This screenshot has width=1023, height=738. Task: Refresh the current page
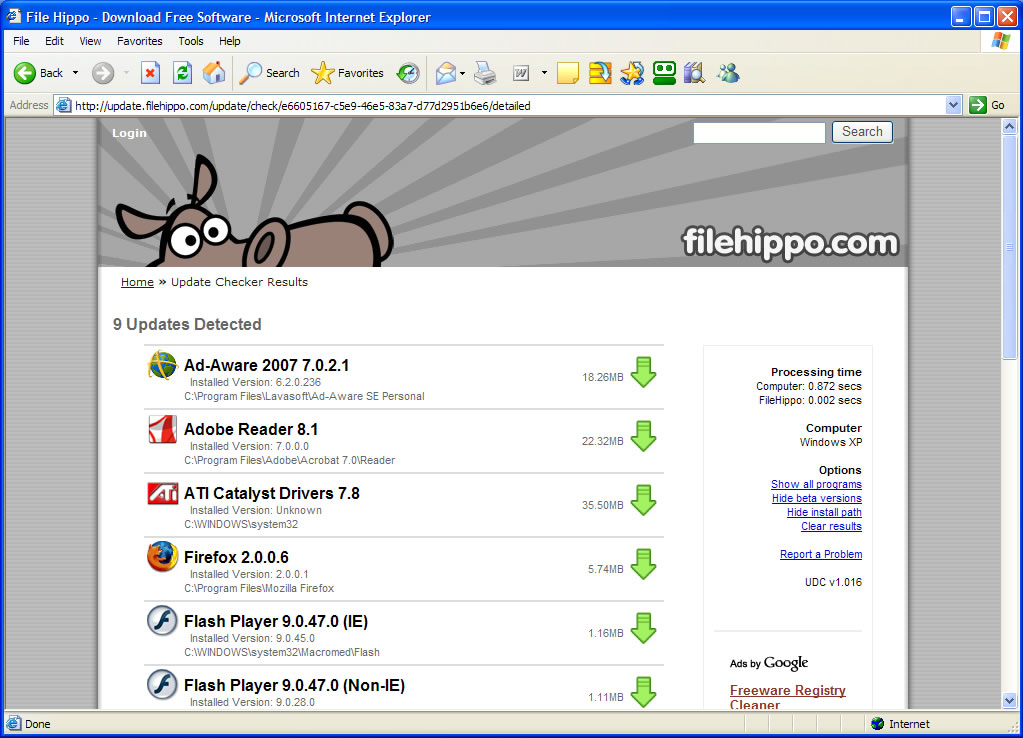tap(181, 73)
